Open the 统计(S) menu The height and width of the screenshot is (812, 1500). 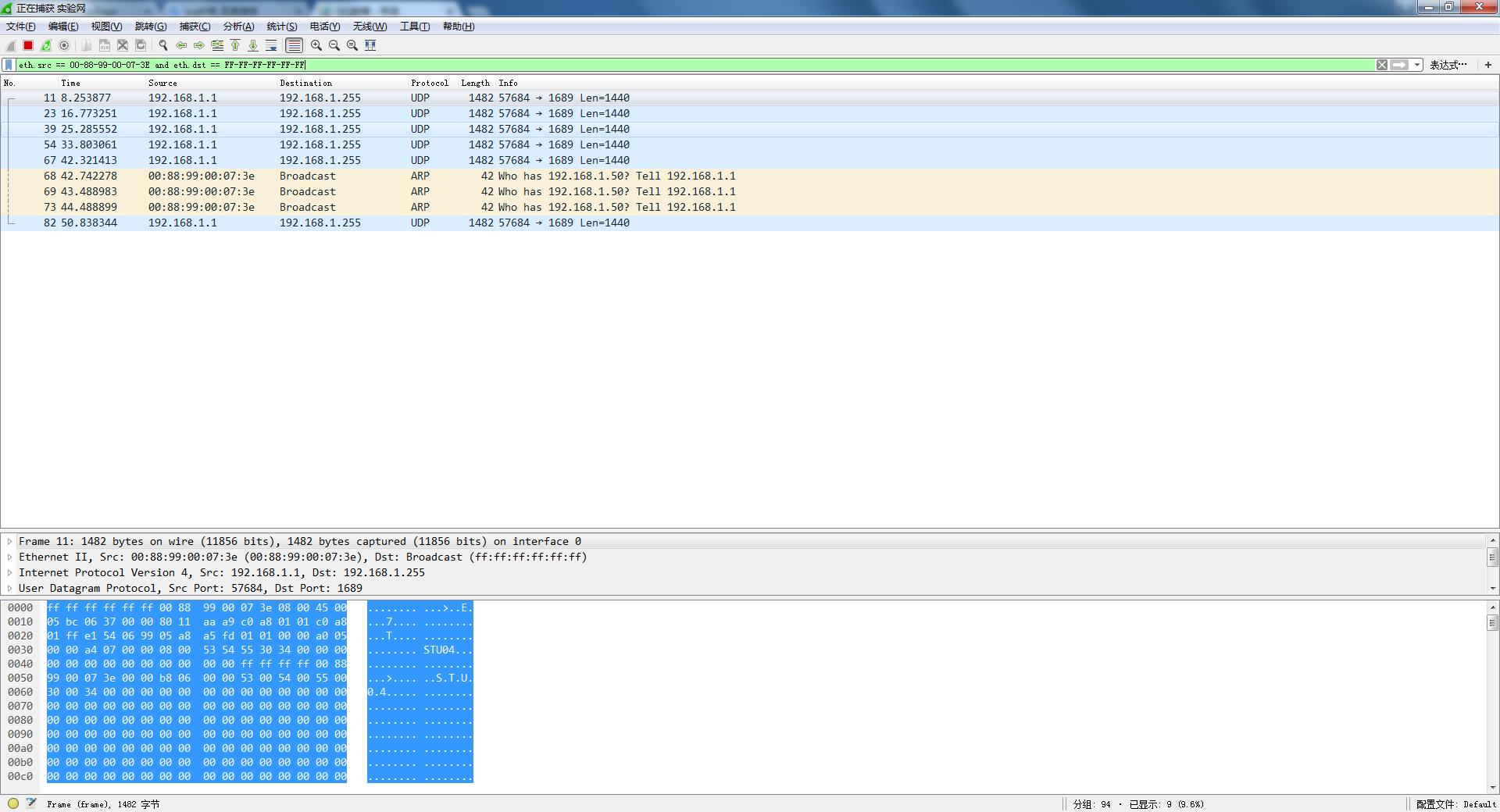point(281,27)
